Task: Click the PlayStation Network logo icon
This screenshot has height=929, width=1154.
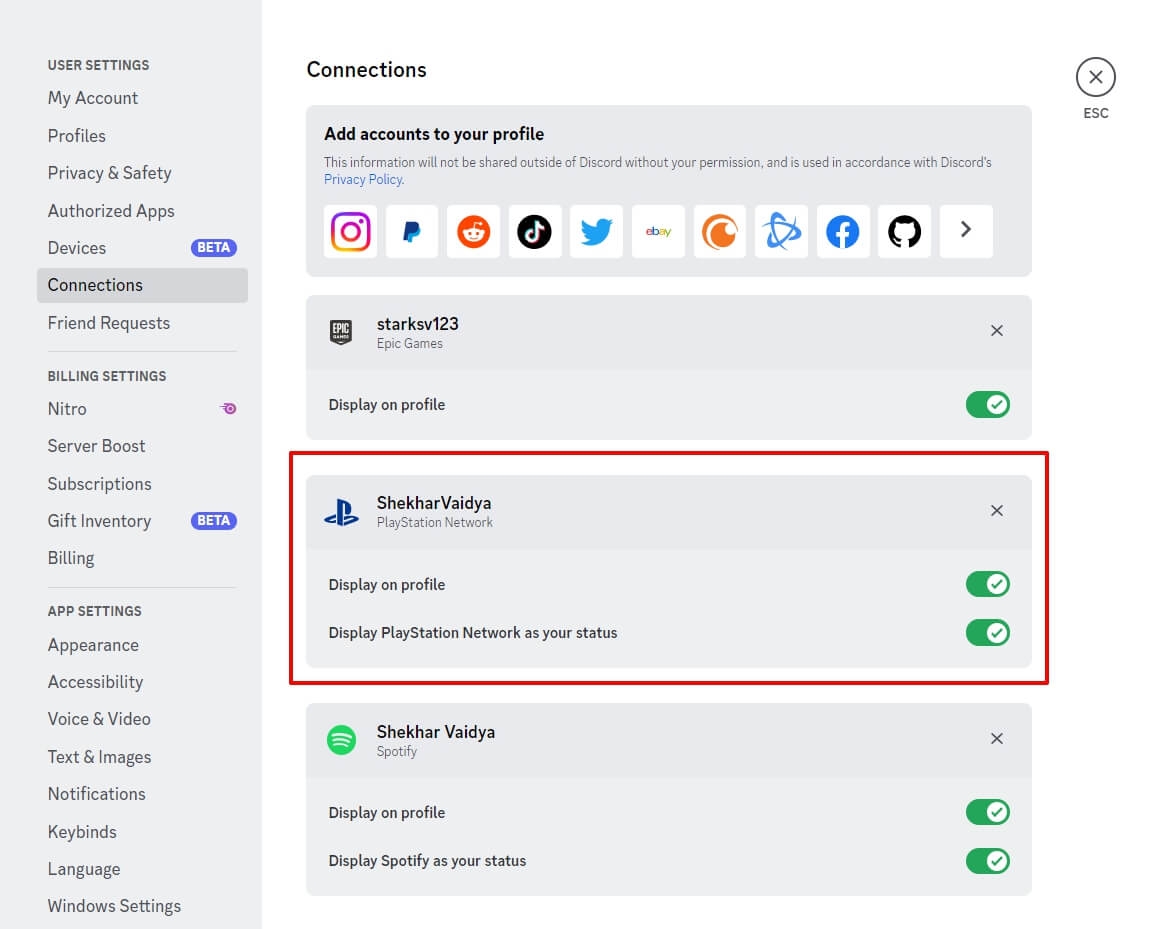Action: click(x=341, y=512)
